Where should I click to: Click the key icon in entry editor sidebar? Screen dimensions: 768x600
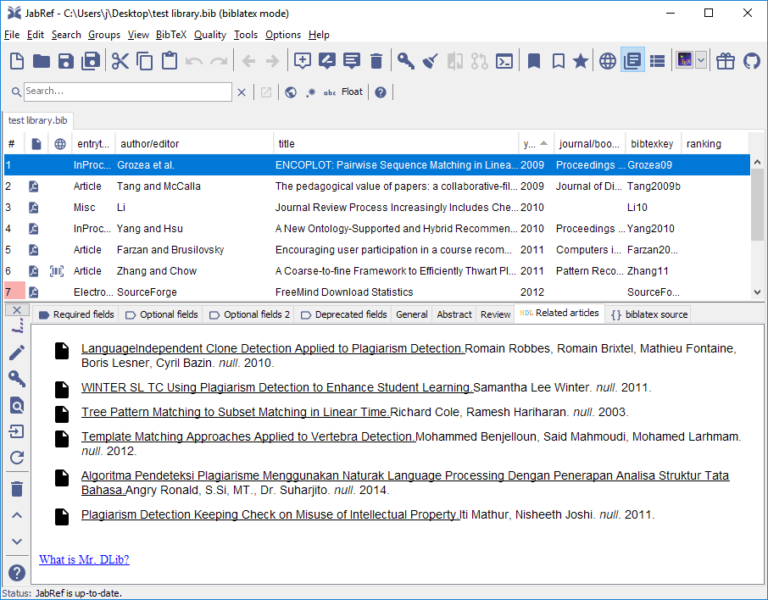17,379
